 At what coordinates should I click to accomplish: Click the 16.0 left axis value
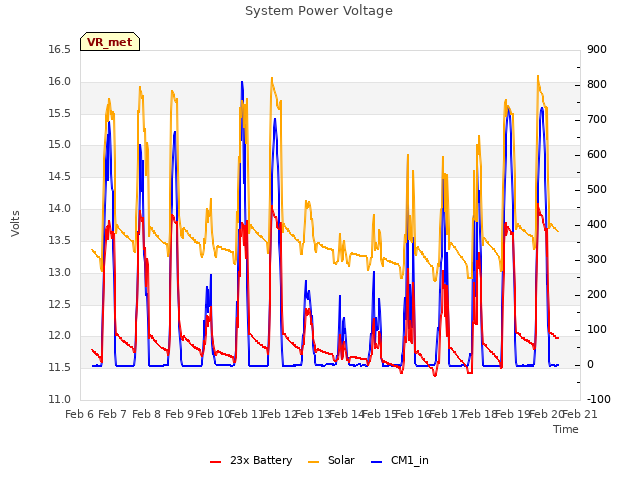60,82
